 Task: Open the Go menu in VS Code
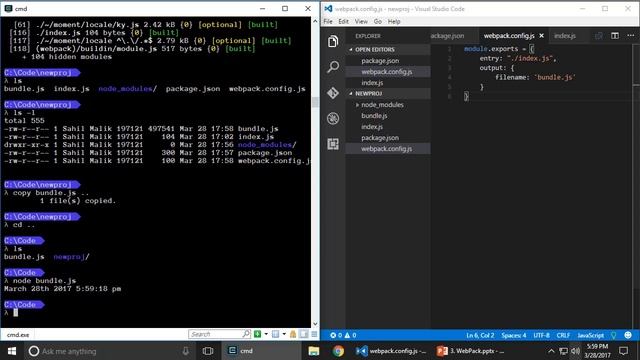pos(378,22)
